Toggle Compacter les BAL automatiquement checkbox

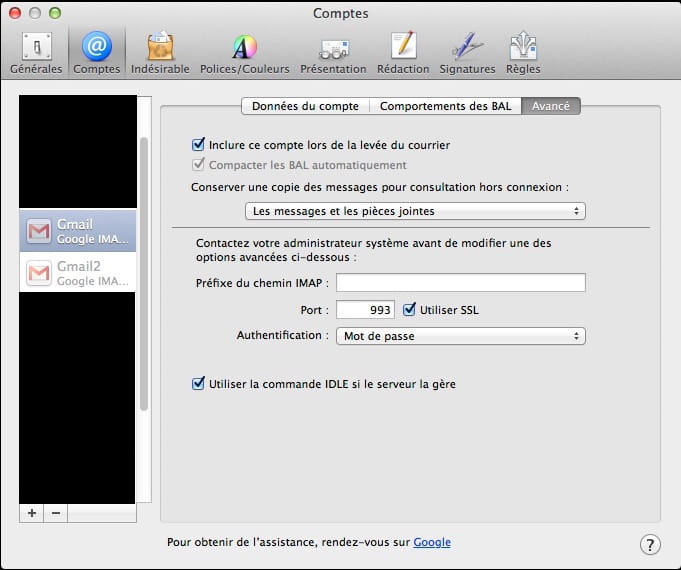[x=198, y=165]
